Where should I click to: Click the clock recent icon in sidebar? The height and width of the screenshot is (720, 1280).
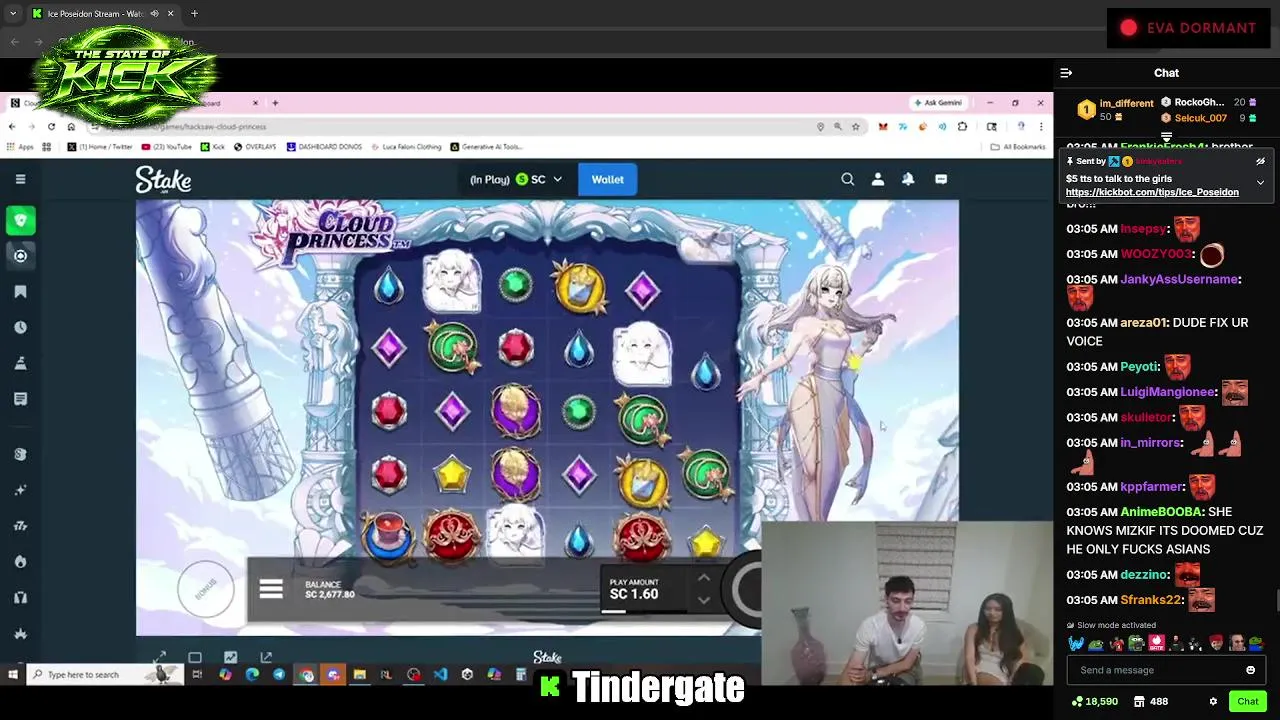click(x=20, y=327)
